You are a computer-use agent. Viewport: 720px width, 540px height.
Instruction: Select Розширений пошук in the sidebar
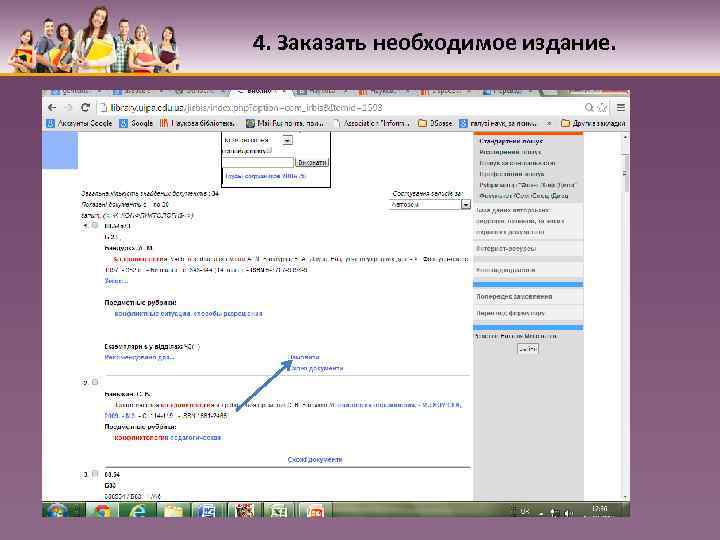[511, 152]
